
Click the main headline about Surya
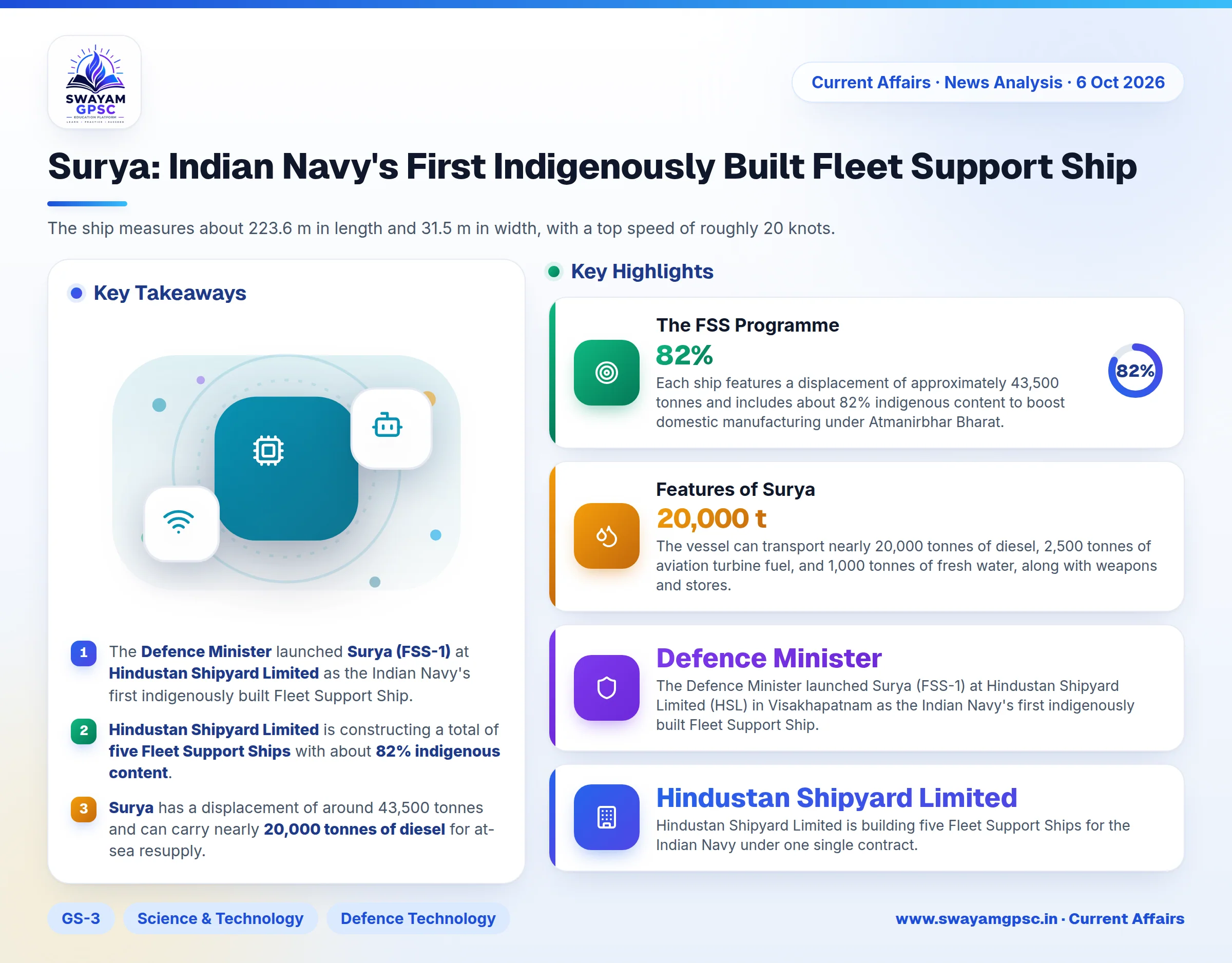coord(592,166)
